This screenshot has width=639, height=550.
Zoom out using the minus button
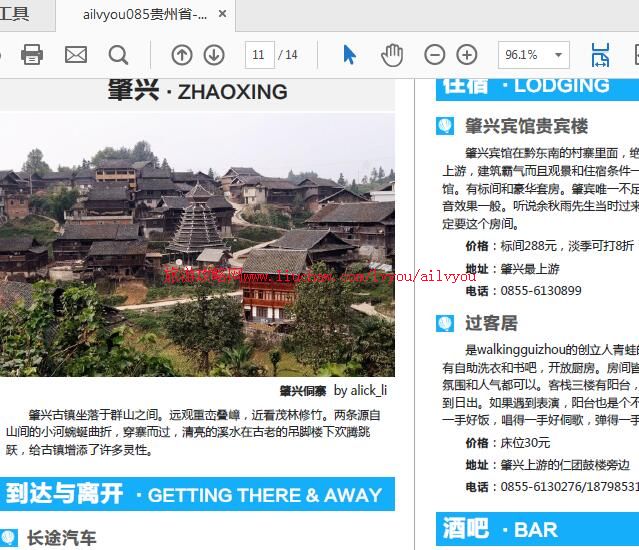coord(435,54)
